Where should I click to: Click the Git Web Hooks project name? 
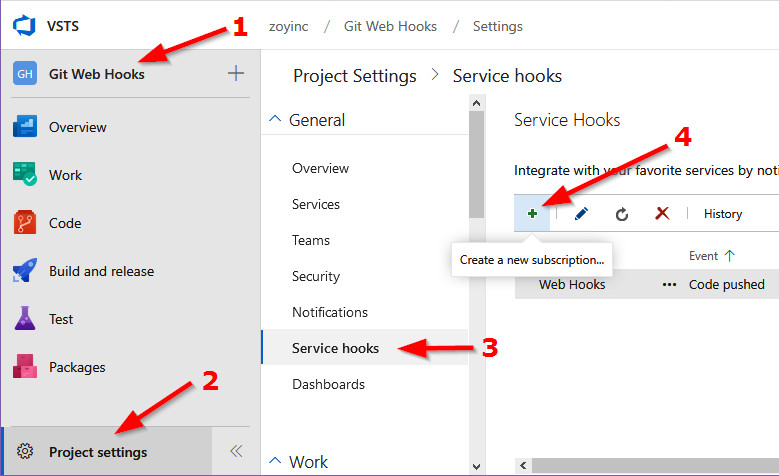point(97,74)
